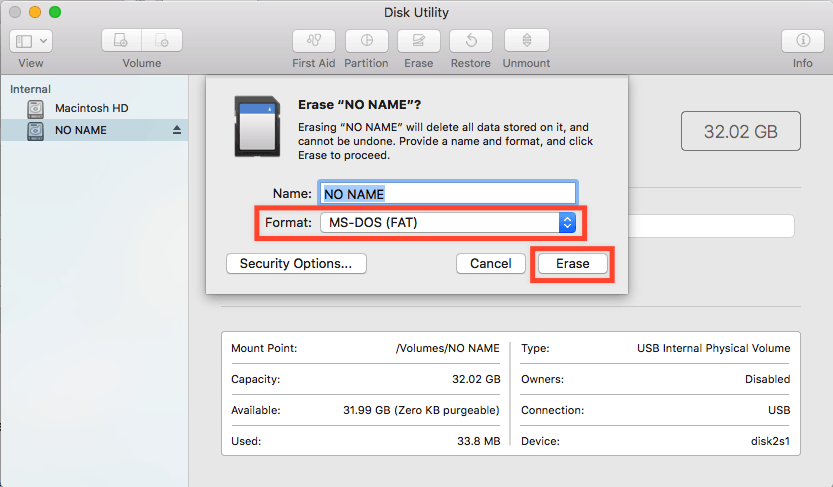Select the NO NAME disk icon in sidebar
Image resolution: width=833 pixels, height=487 pixels.
(x=36, y=131)
